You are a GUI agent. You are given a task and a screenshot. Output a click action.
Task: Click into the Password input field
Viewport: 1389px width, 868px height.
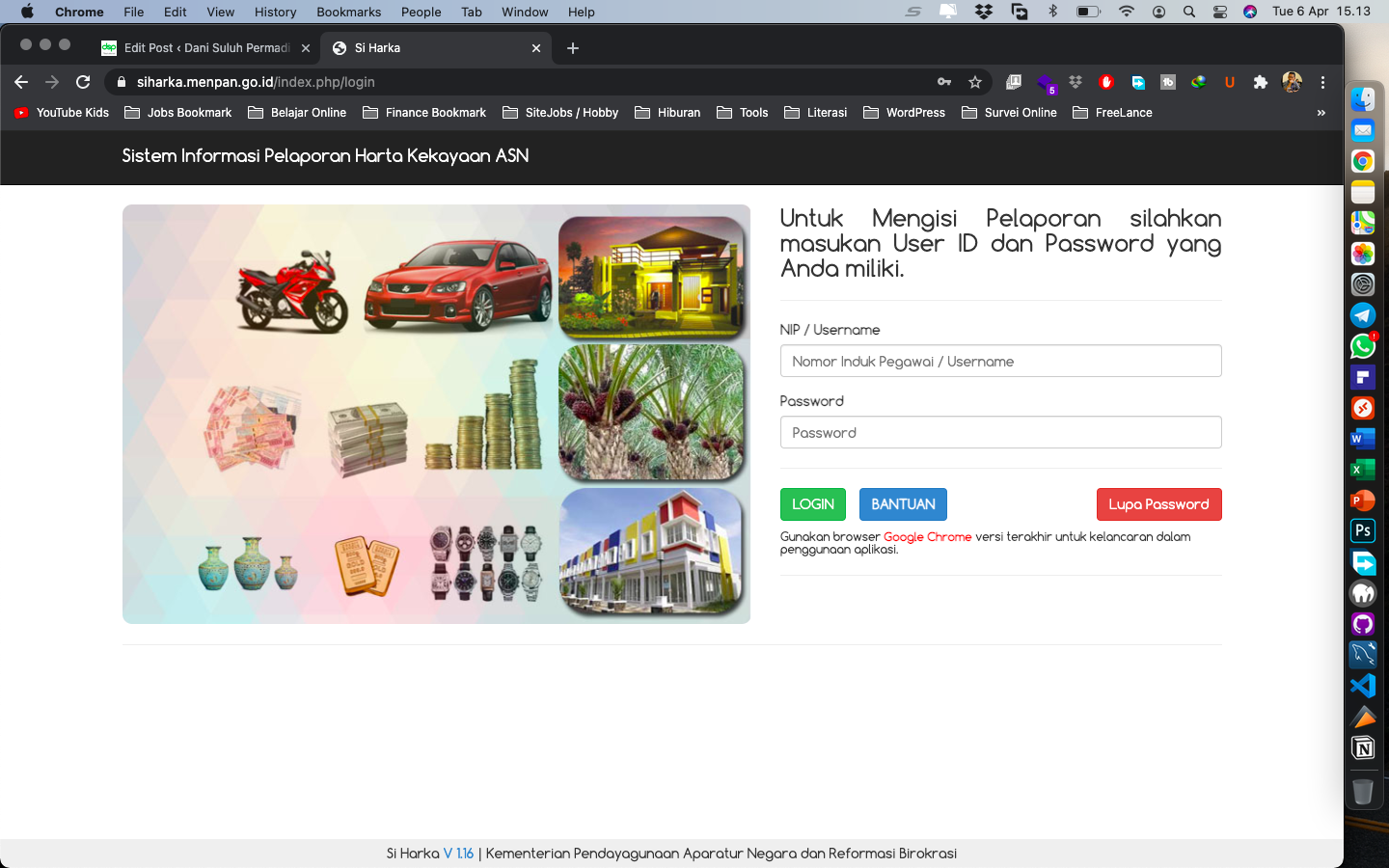pyautogui.click(x=1000, y=433)
